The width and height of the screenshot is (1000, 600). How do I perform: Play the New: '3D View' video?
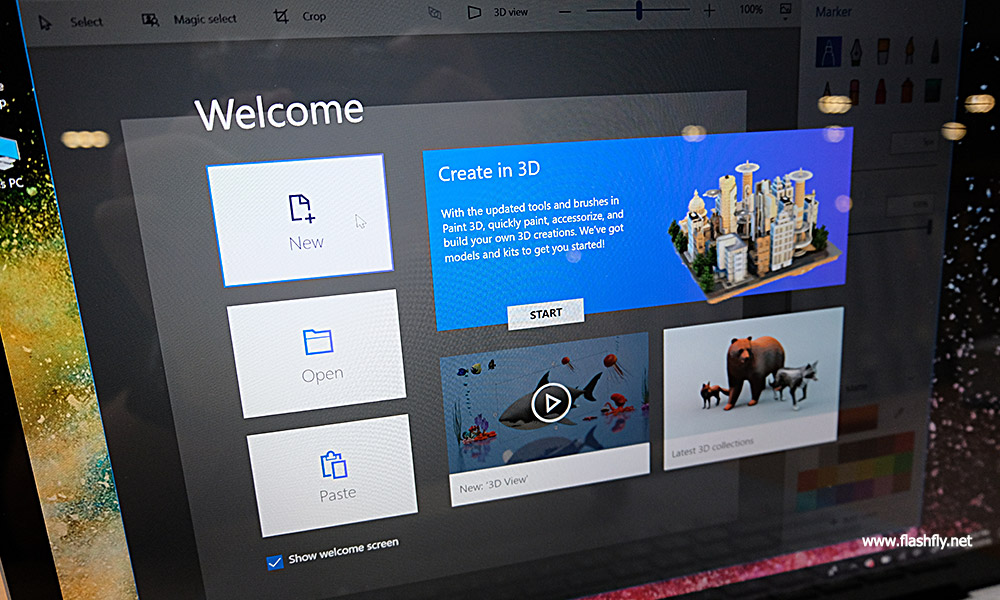tap(550, 402)
